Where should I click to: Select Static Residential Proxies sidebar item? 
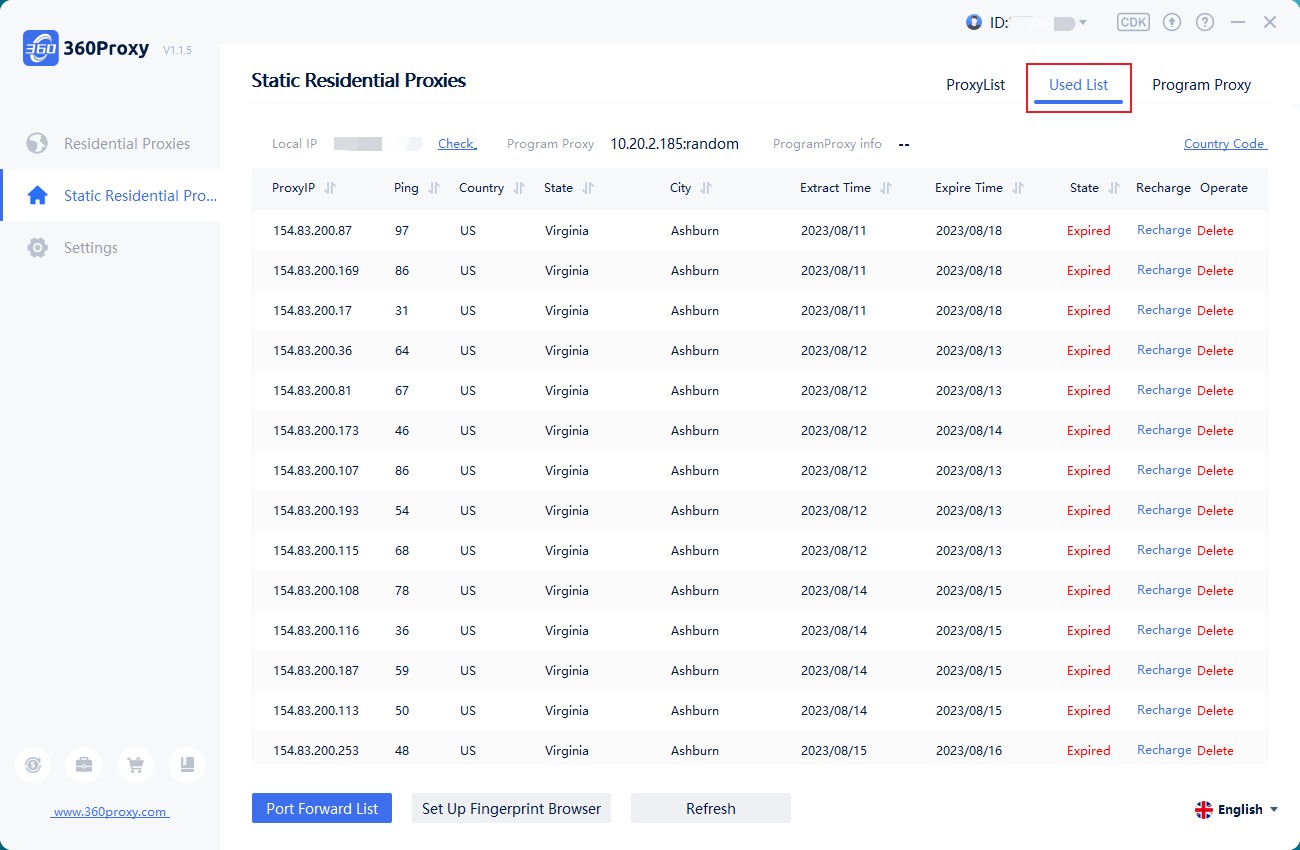click(110, 196)
